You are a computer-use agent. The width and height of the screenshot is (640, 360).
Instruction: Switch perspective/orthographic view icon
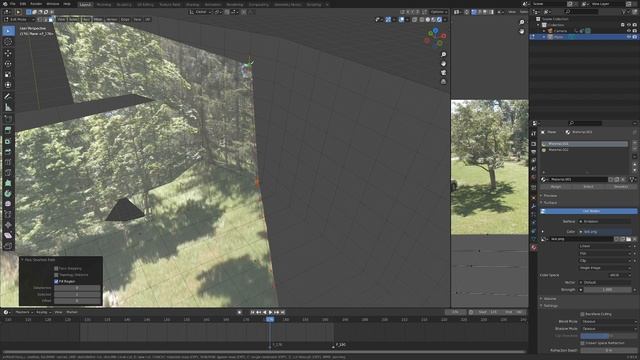coord(443,82)
